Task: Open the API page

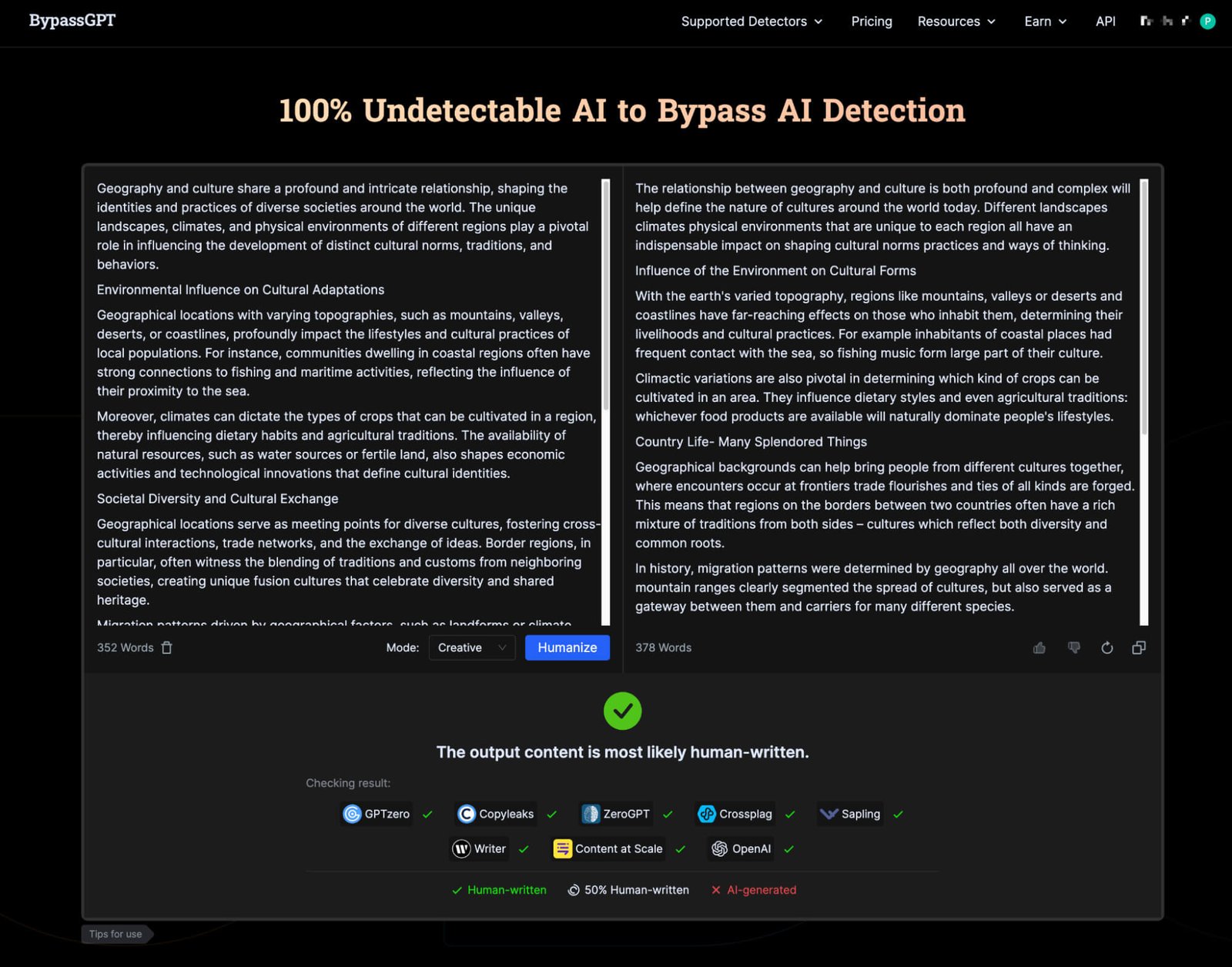Action: coord(1105,22)
